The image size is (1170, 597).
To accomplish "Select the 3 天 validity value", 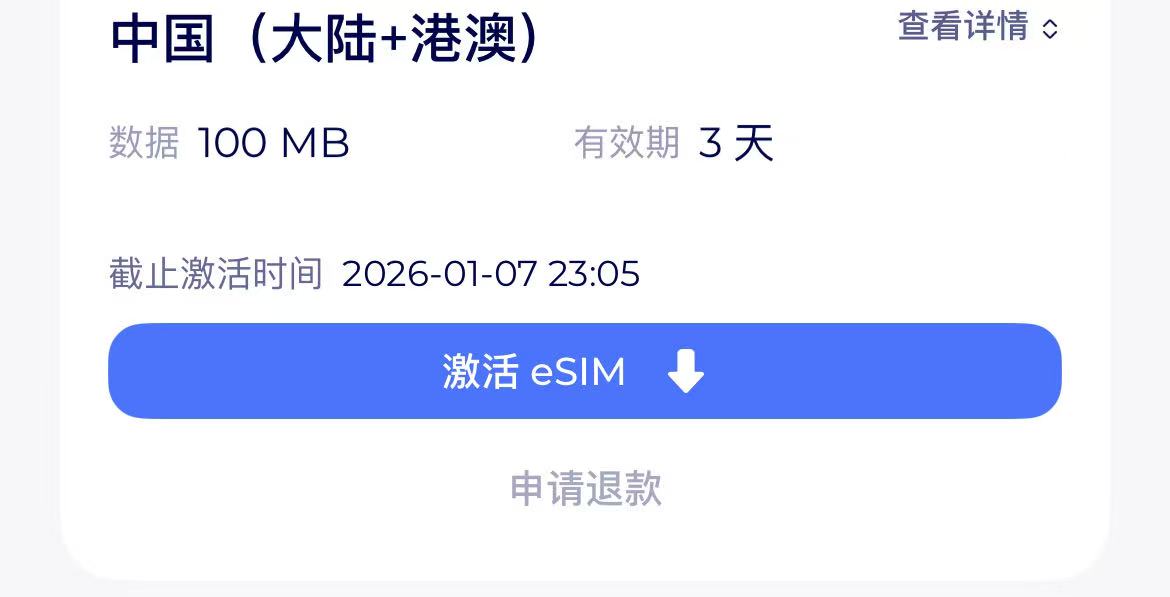I will coord(736,143).
